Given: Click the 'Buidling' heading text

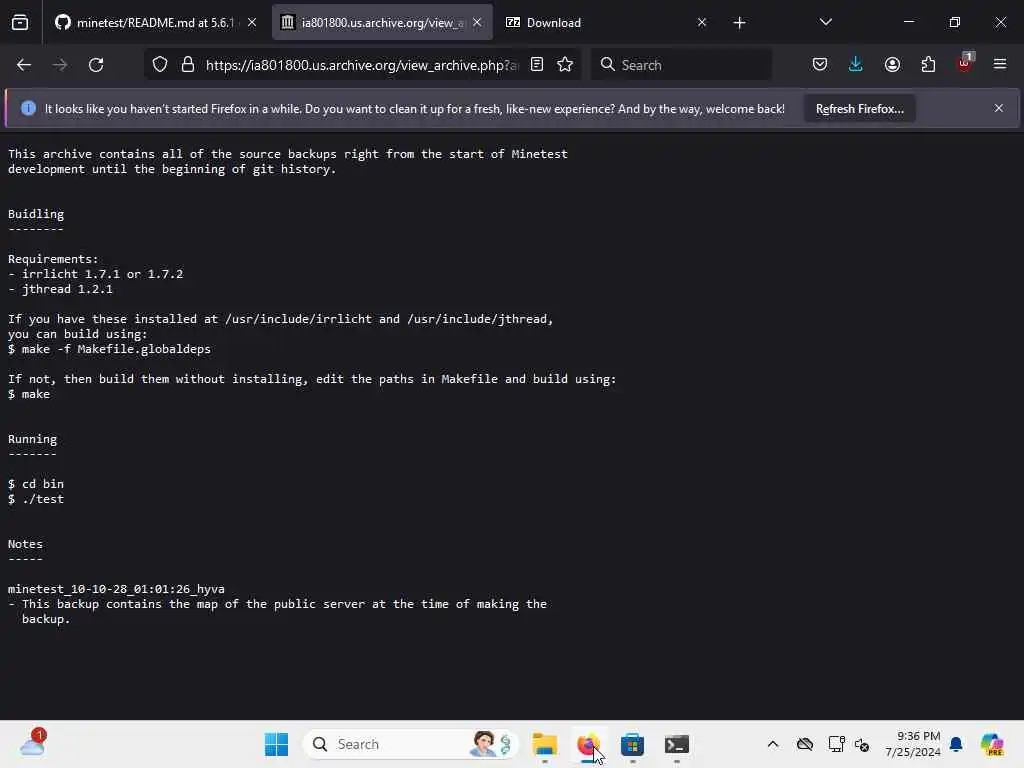Looking at the screenshot, I should [x=36, y=214].
